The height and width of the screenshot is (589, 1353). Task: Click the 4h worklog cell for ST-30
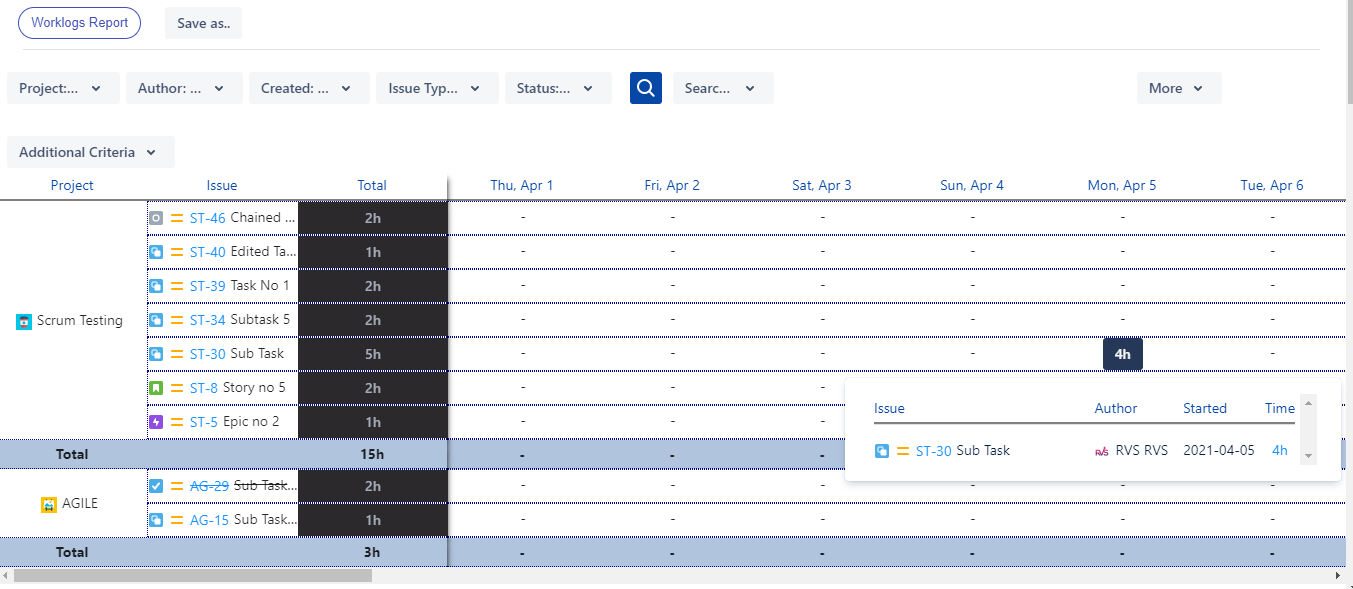click(x=1123, y=354)
